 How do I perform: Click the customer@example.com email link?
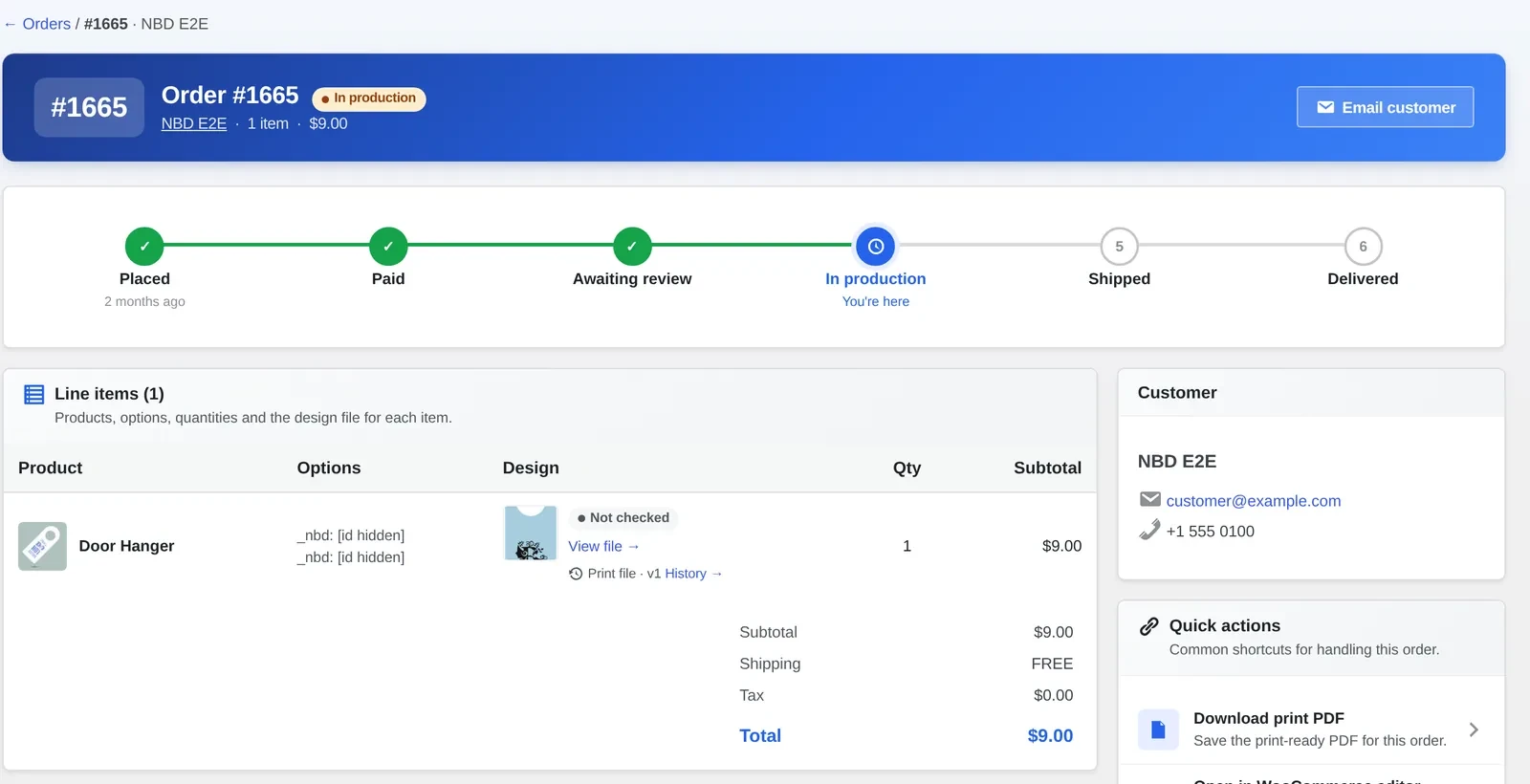click(1253, 501)
